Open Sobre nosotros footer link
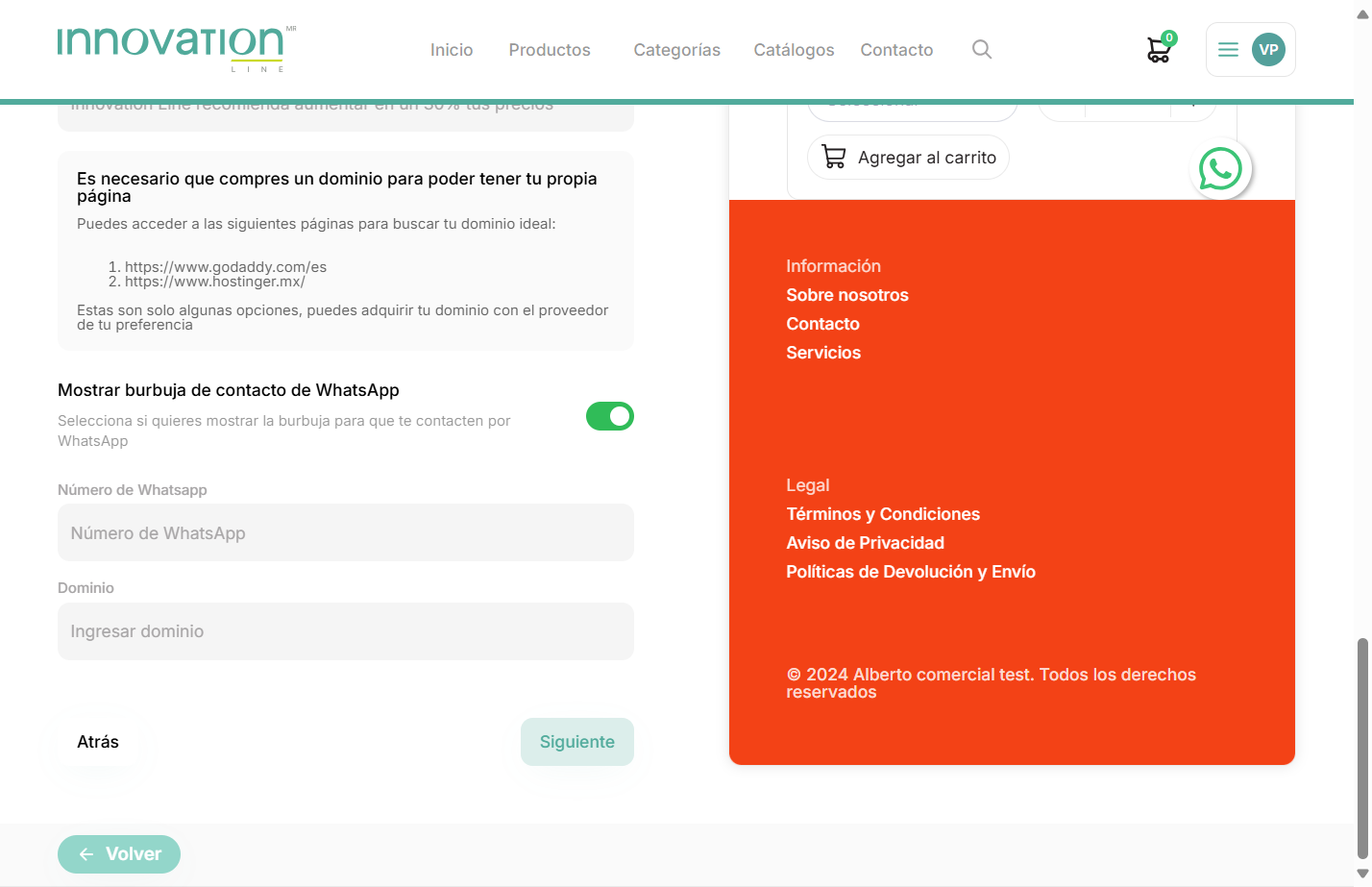This screenshot has height=887, width=1372. [847, 295]
